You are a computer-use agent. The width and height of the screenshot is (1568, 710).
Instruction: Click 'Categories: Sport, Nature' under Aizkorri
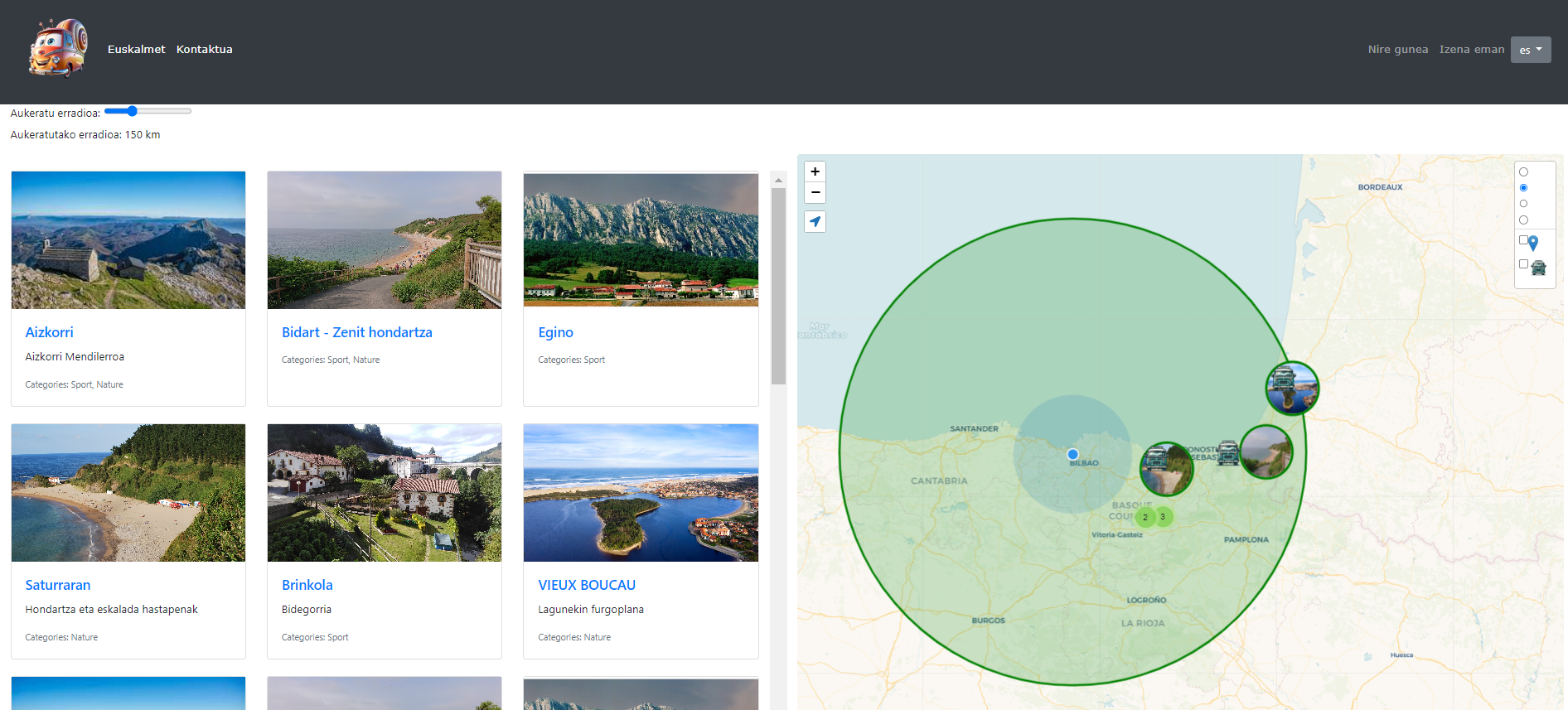(74, 384)
